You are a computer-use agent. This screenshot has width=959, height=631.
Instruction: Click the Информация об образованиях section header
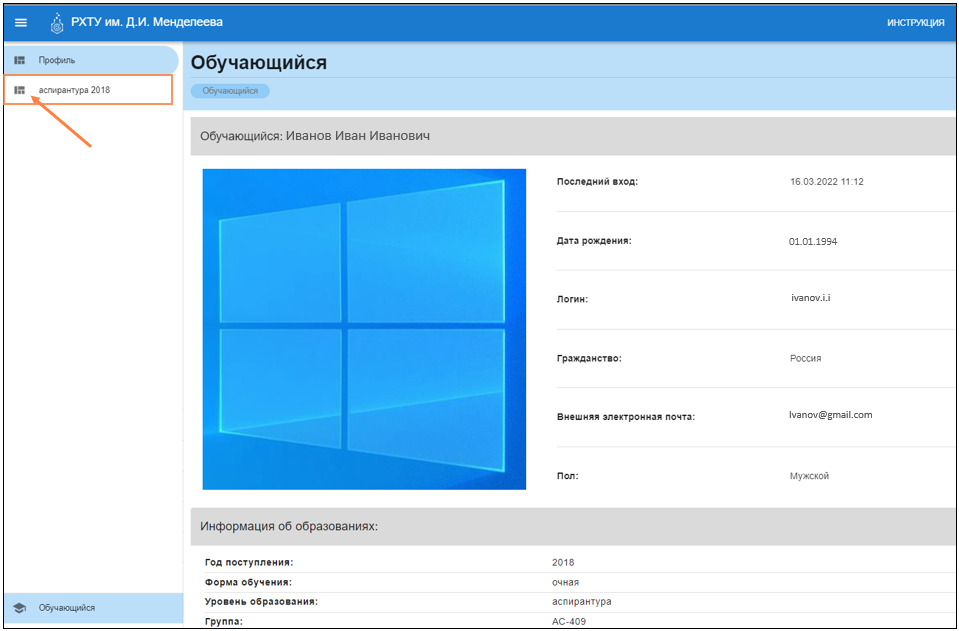click(x=288, y=526)
